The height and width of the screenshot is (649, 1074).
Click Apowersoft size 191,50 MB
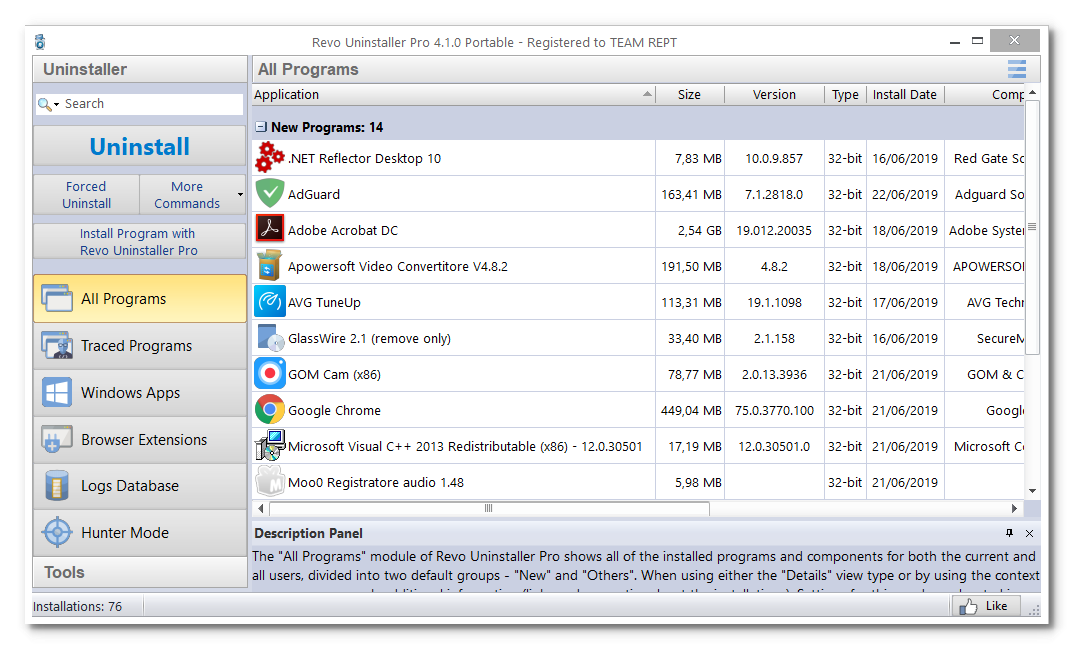[691, 266]
